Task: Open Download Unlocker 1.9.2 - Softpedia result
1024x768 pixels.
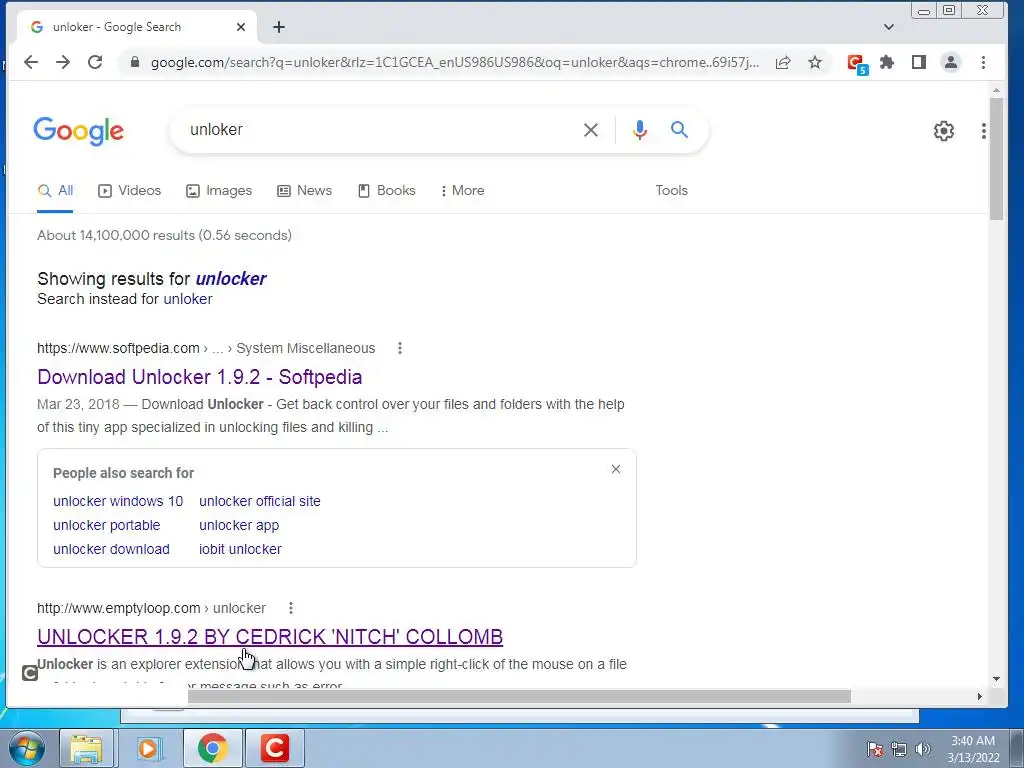Action: pos(199,377)
